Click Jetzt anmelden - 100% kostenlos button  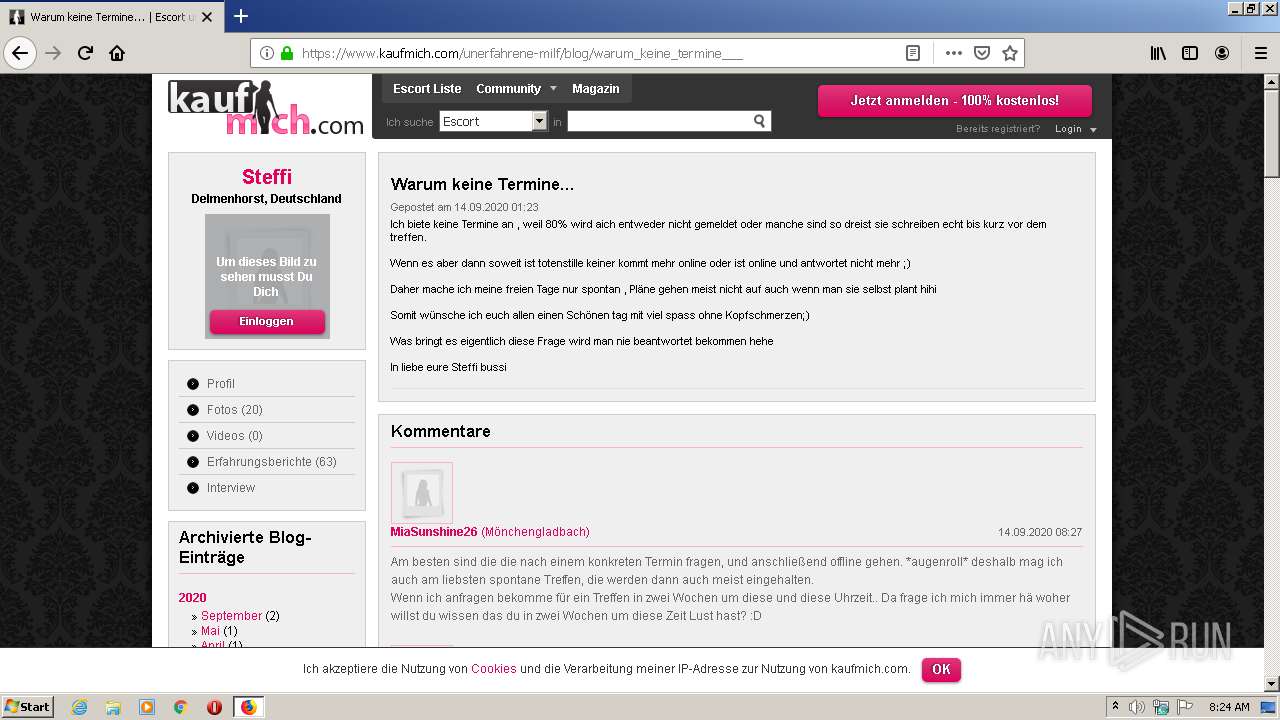coord(955,101)
